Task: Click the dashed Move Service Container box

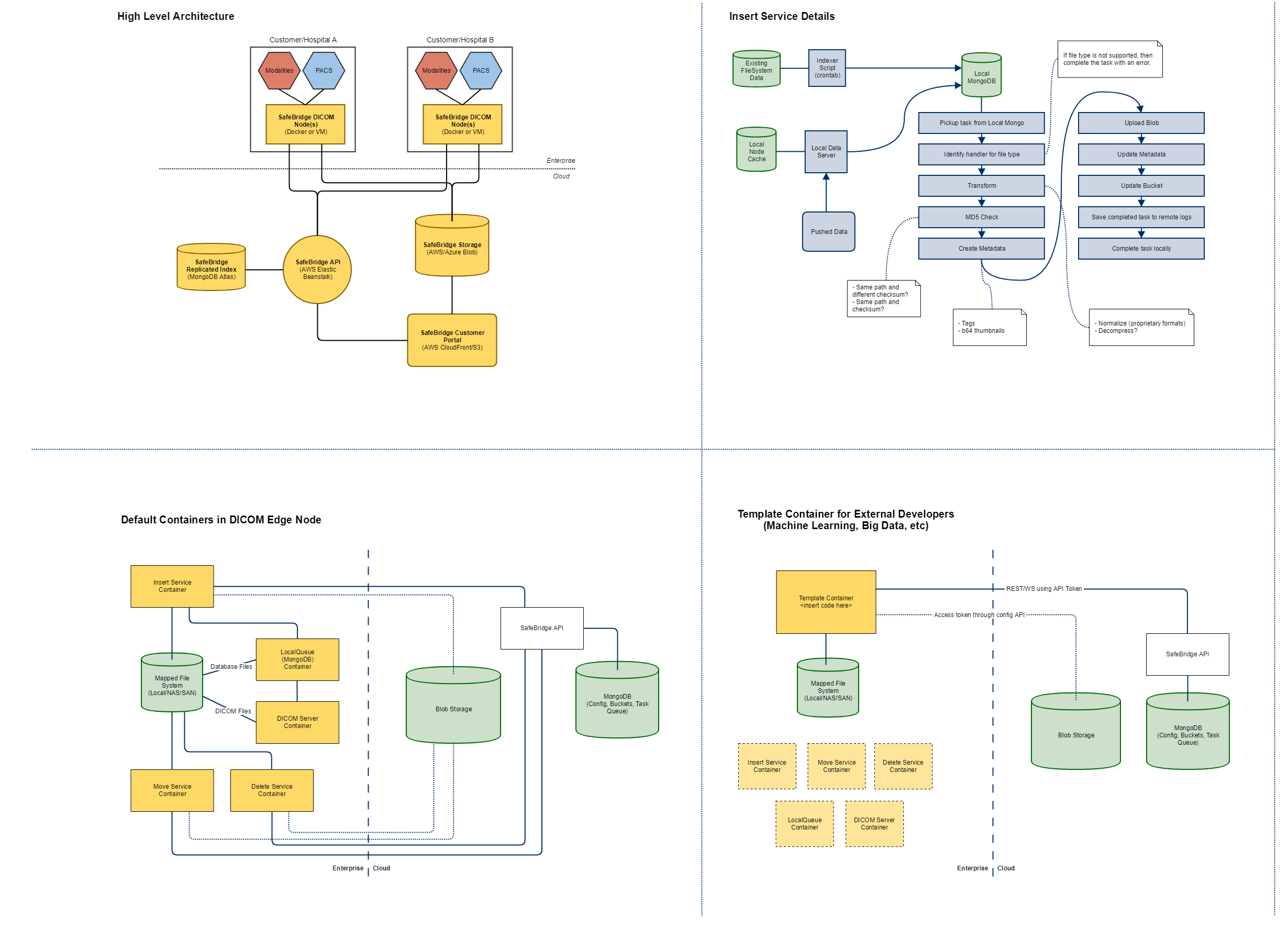Action: tap(836, 766)
